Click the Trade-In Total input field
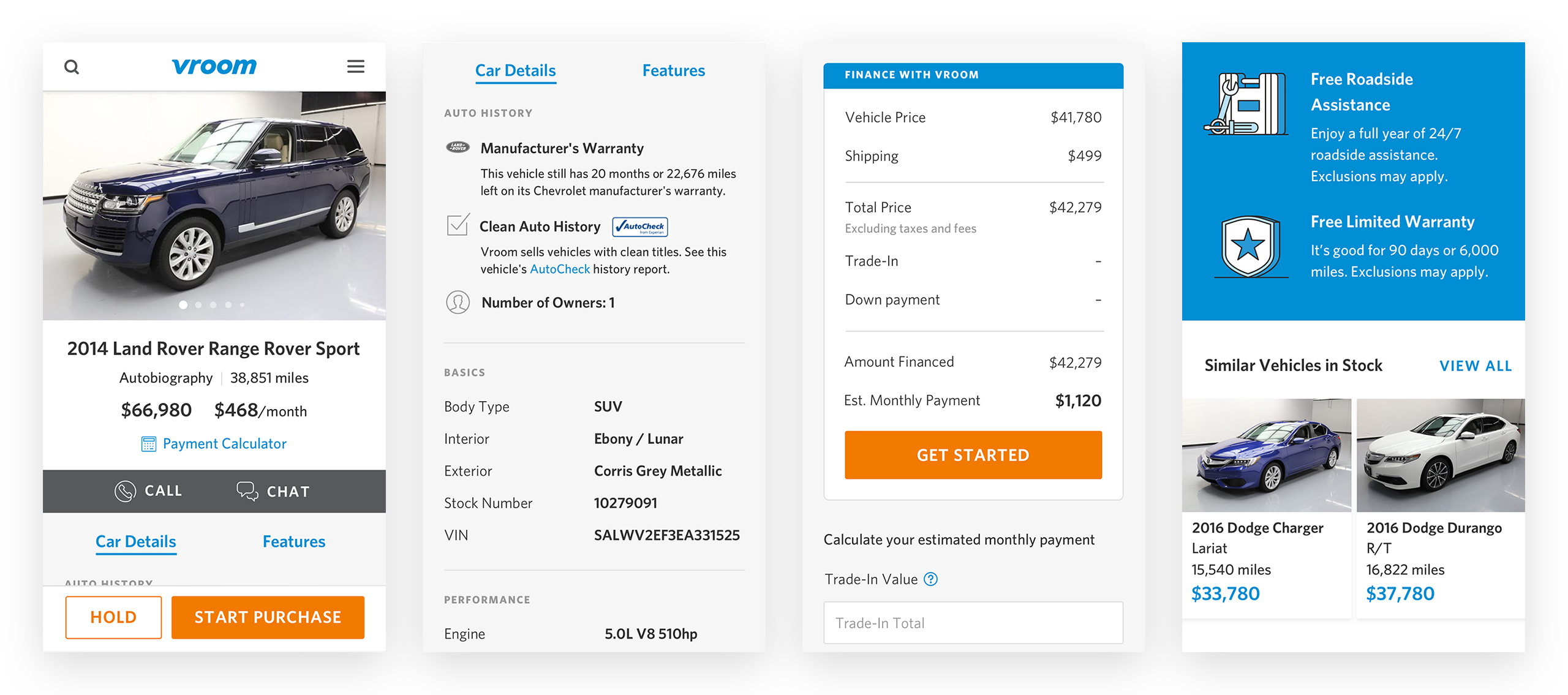Viewport: 1568px width, 695px height. tap(973, 623)
